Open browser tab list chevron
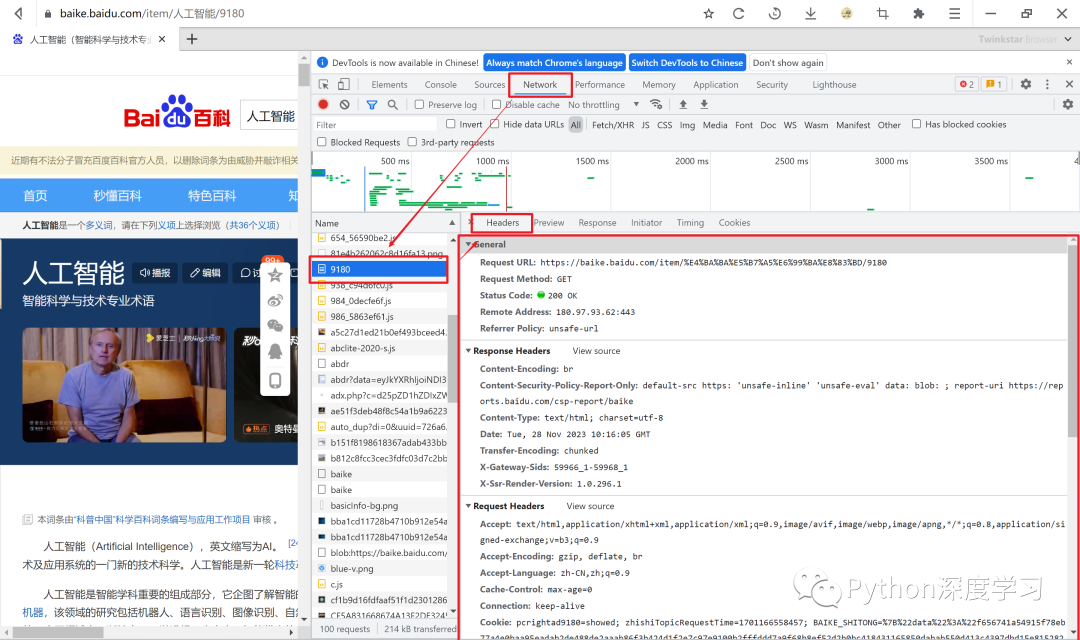The image size is (1080, 640). pyautogui.click(x=1068, y=39)
